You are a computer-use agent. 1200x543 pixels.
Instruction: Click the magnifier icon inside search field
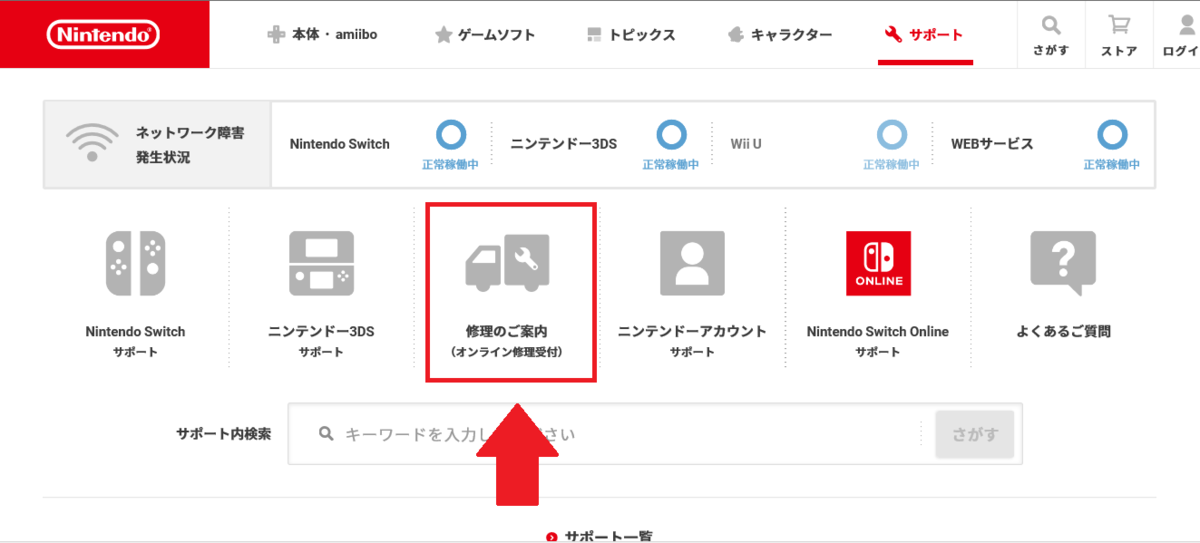point(325,434)
